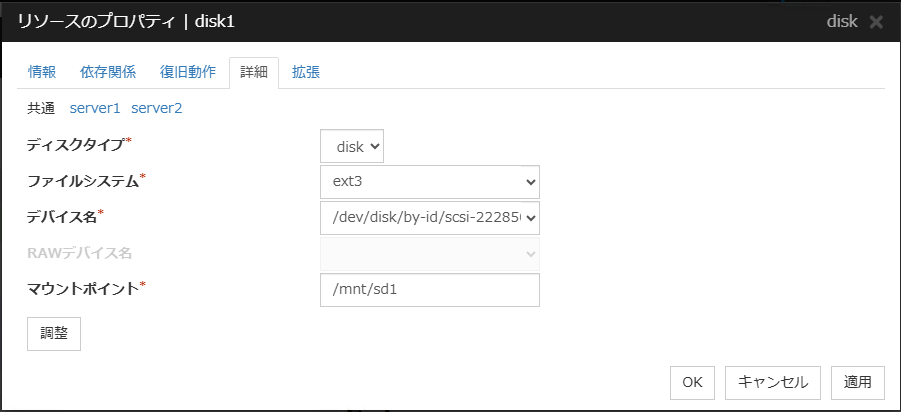Confirm with the OK button

(x=692, y=381)
